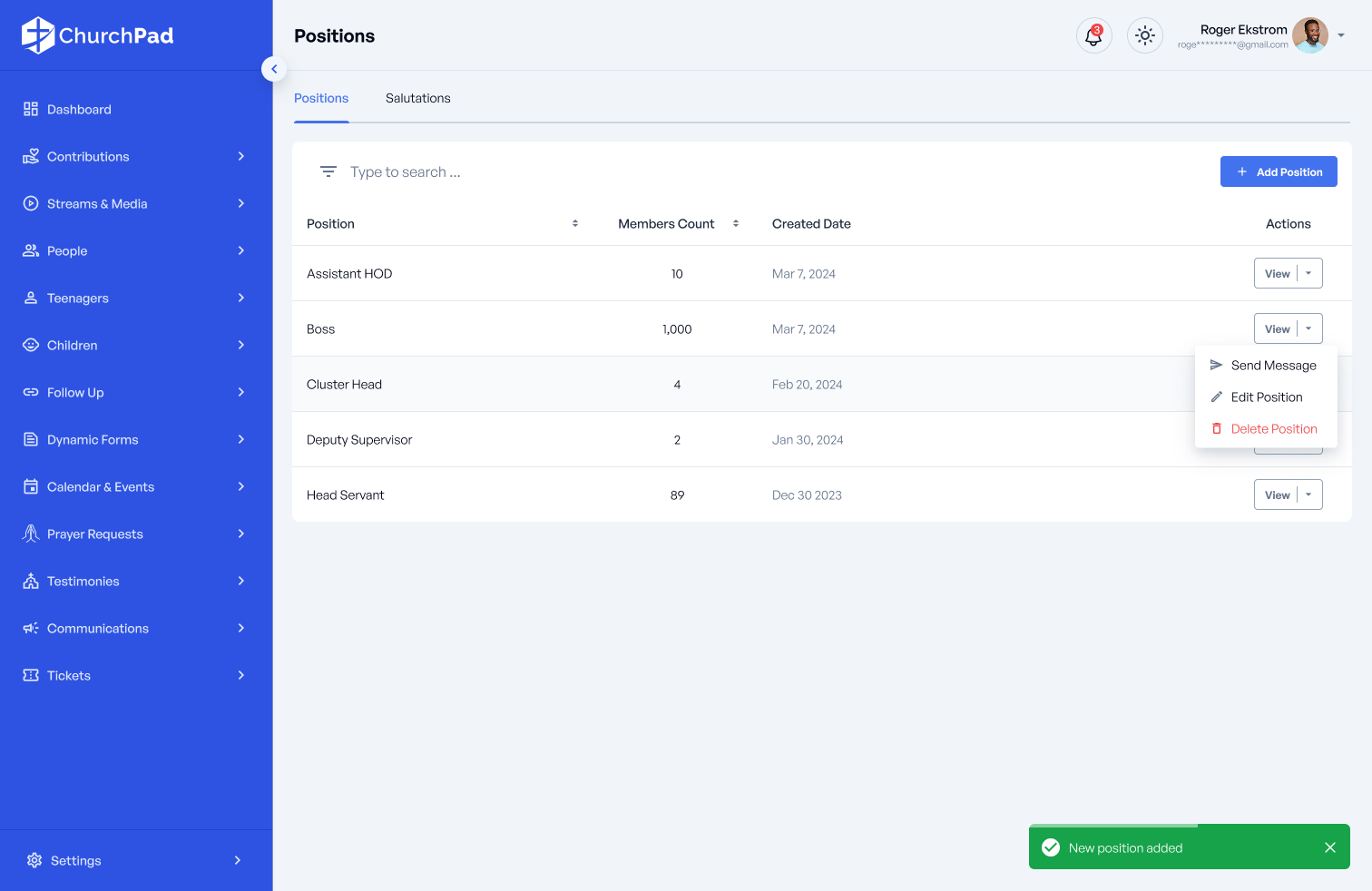This screenshot has width=1372, height=891.
Task: Switch to the Salutations tab
Action: pos(417,98)
